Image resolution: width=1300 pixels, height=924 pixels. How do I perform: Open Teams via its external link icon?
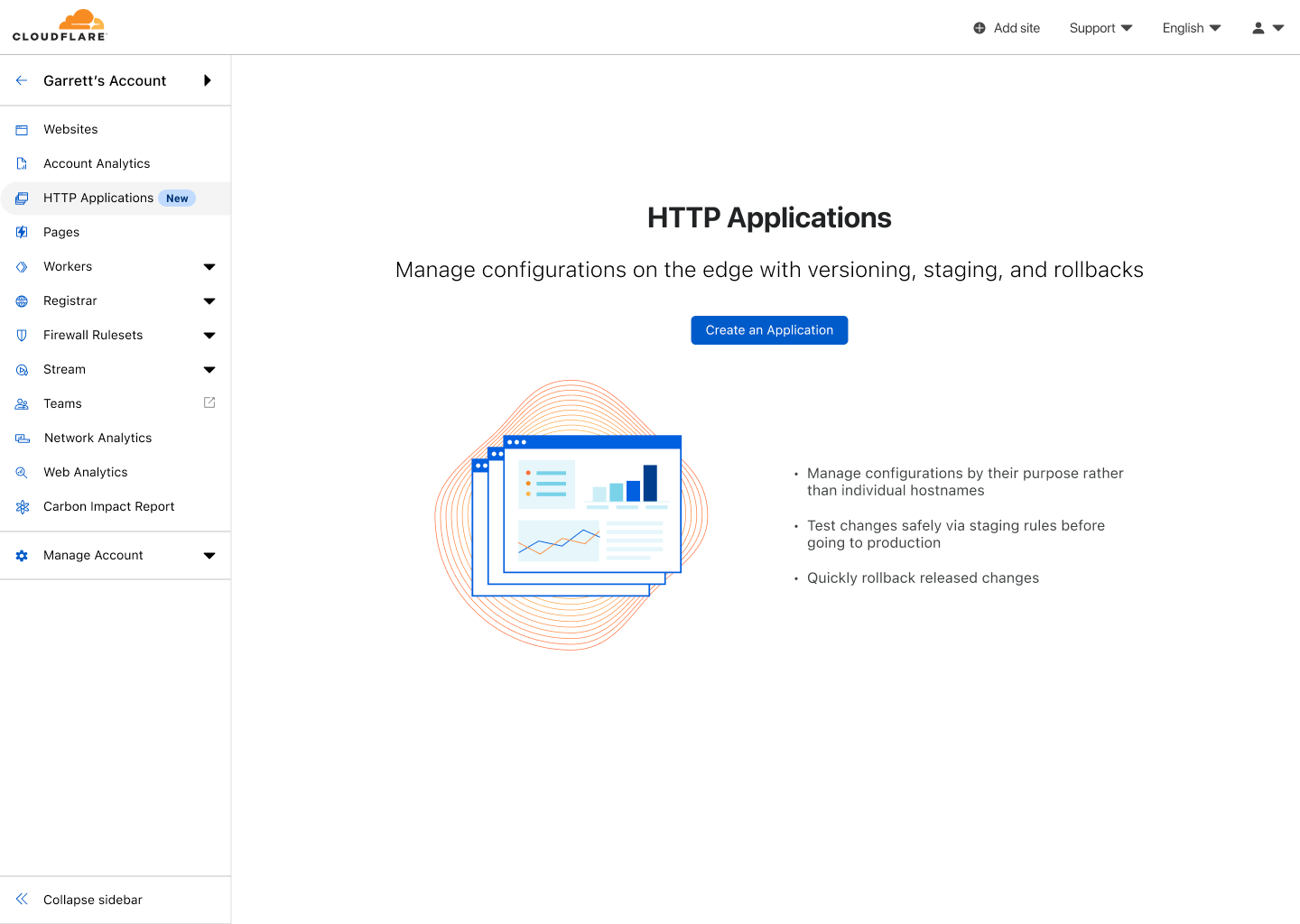(x=209, y=402)
